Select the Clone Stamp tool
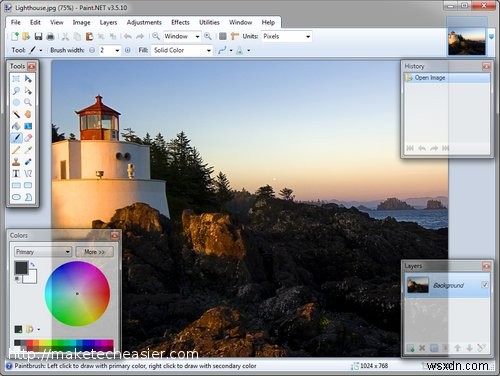 16,162
